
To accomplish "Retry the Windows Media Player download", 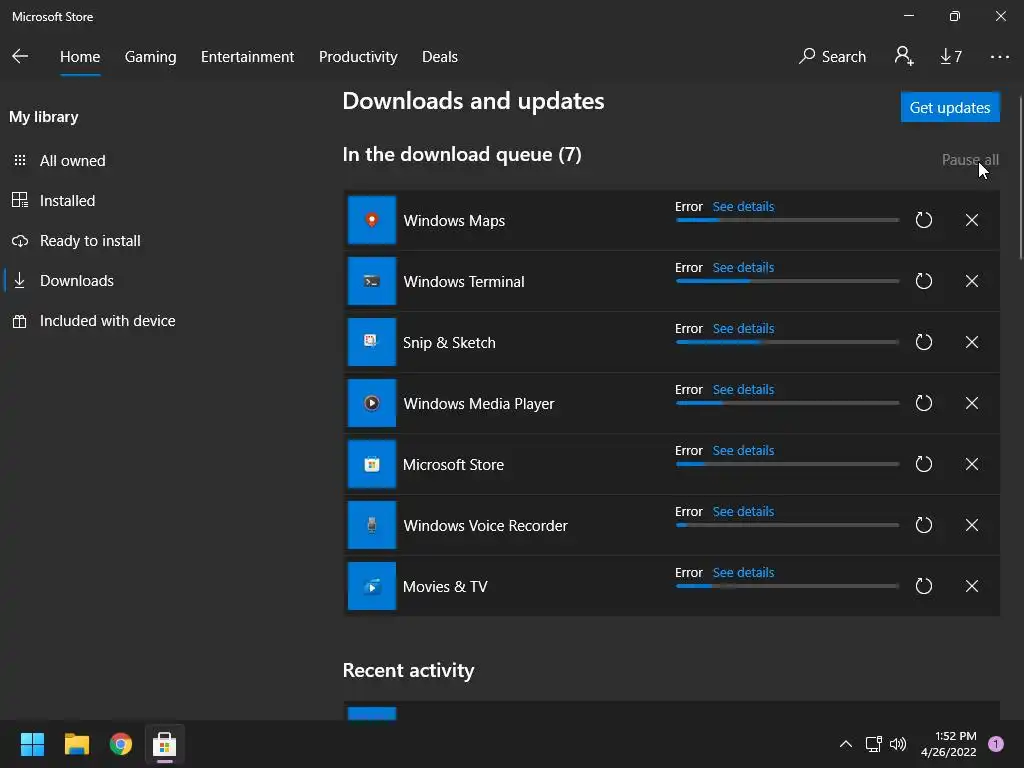I will [x=923, y=403].
